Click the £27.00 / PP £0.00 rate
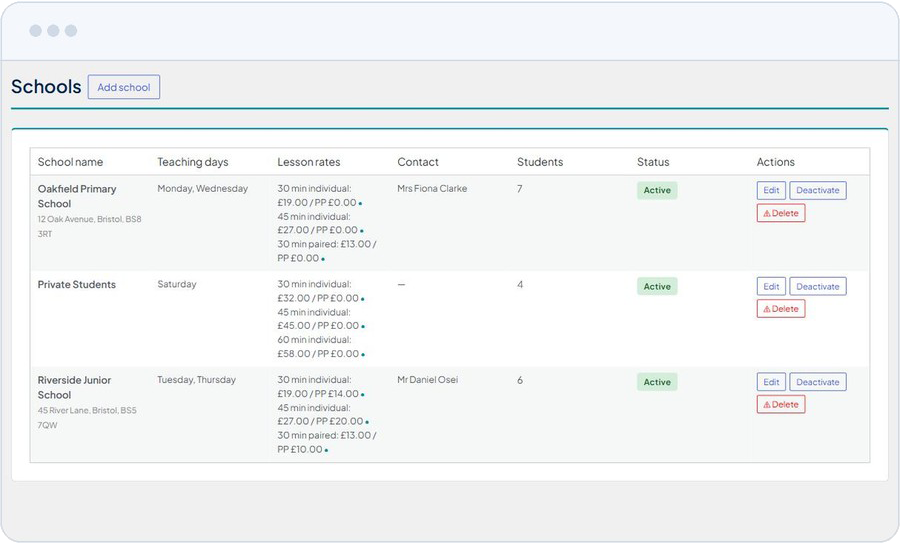Image resolution: width=900 pixels, height=544 pixels. (317, 230)
